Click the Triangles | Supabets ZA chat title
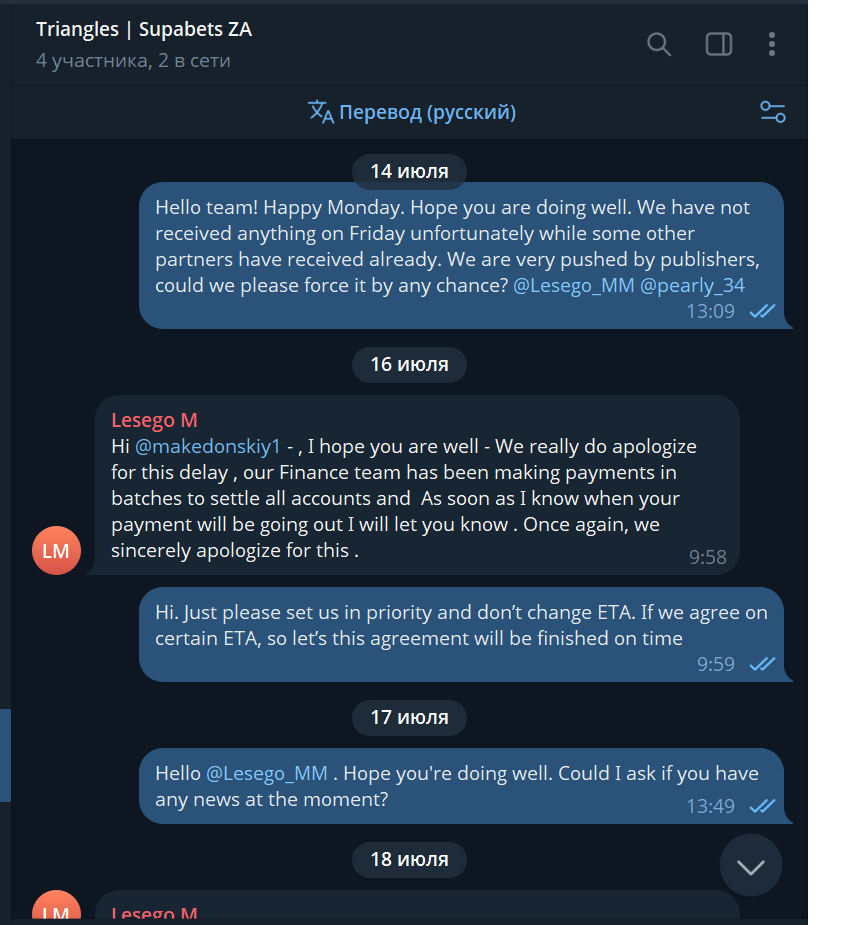The image size is (868, 925). (x=144, y=29)
